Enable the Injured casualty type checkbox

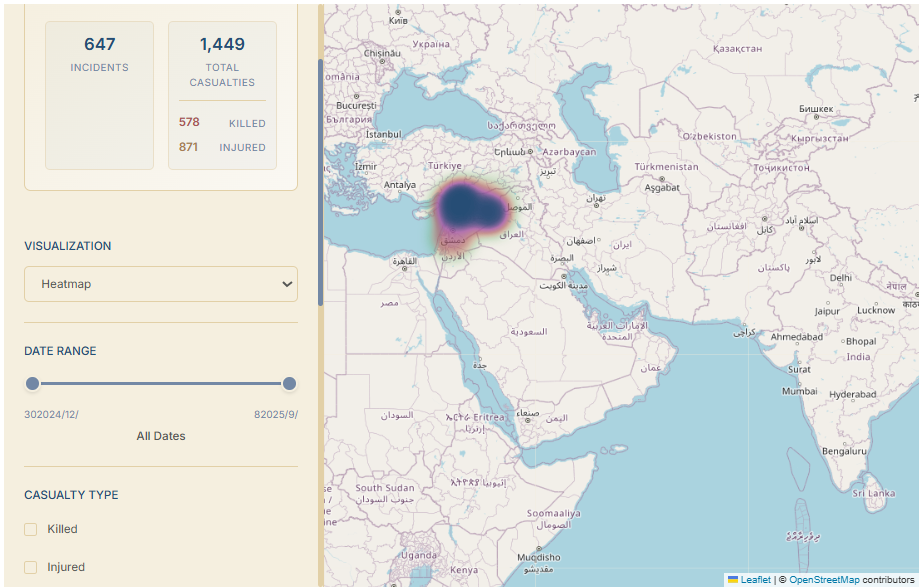click(31, 567)
